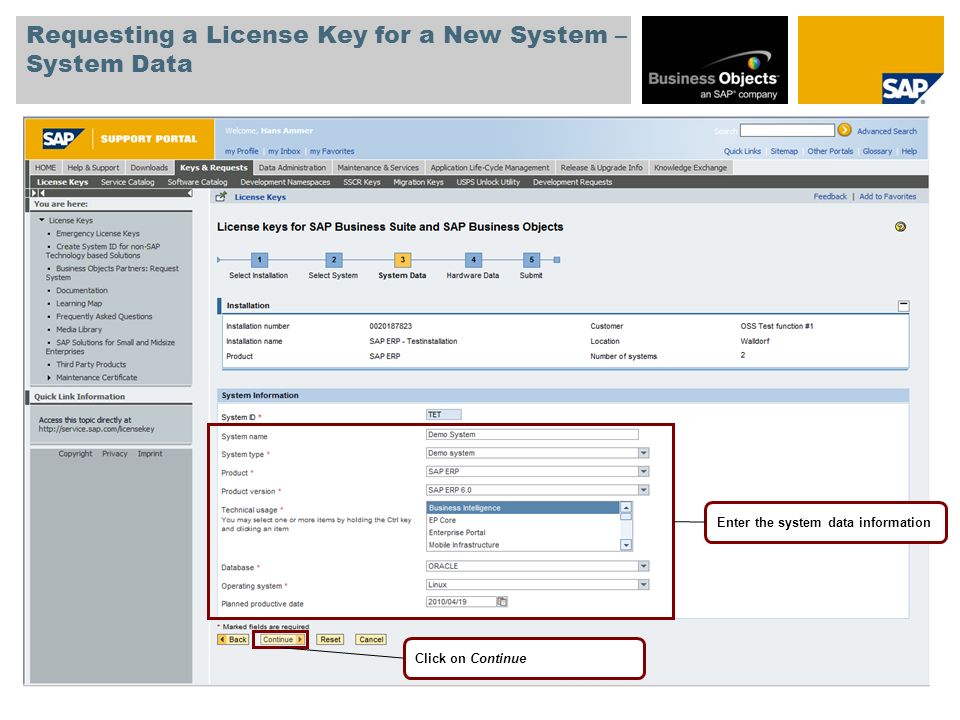The height and width of the screenshot is (720, 960).
Task: Switch to Data Administration tab
Action: coord(292,168)
